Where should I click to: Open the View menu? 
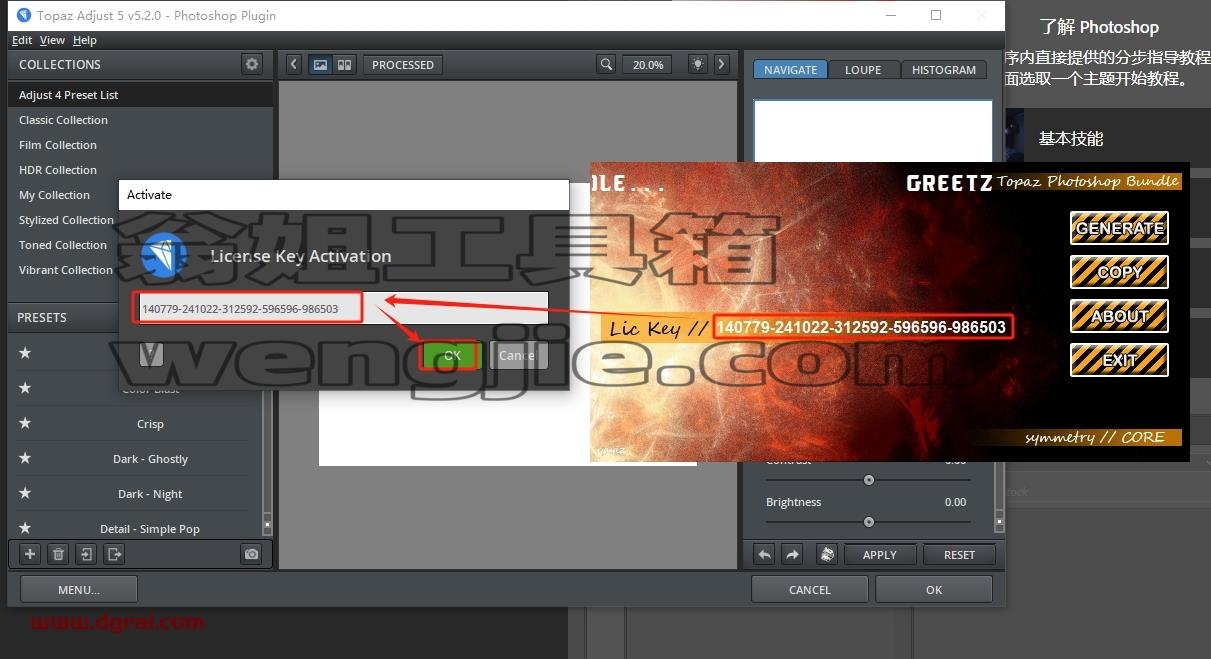[52, 40]
